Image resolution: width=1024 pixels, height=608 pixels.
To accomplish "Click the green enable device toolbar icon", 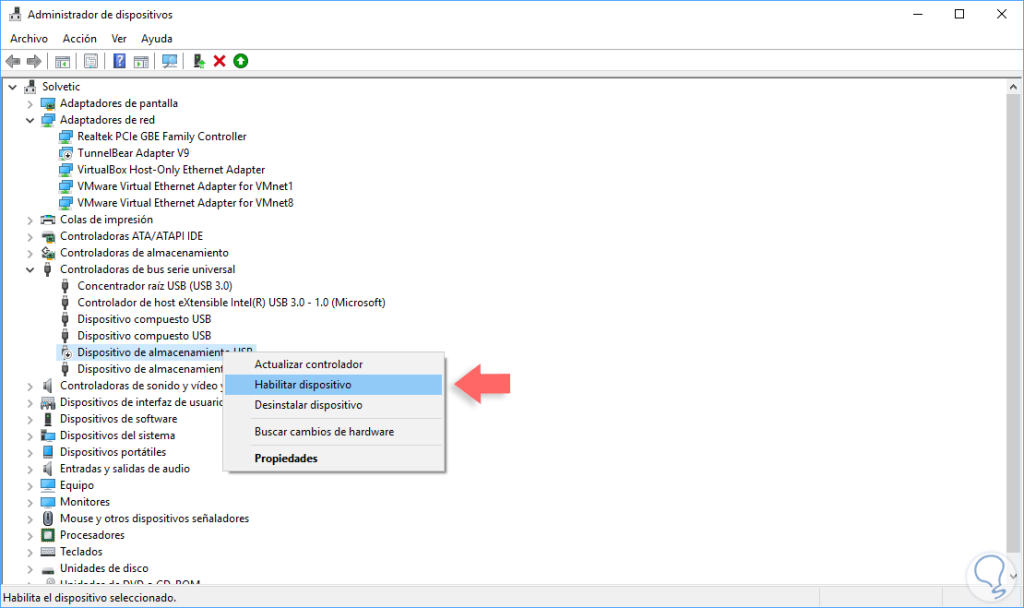I will click(241, 61).
